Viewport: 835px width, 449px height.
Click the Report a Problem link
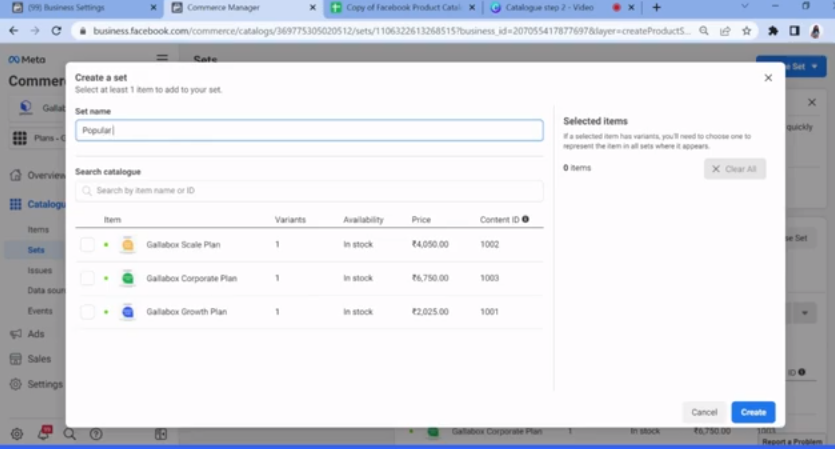pyautogui.click(x=792, y=442)
